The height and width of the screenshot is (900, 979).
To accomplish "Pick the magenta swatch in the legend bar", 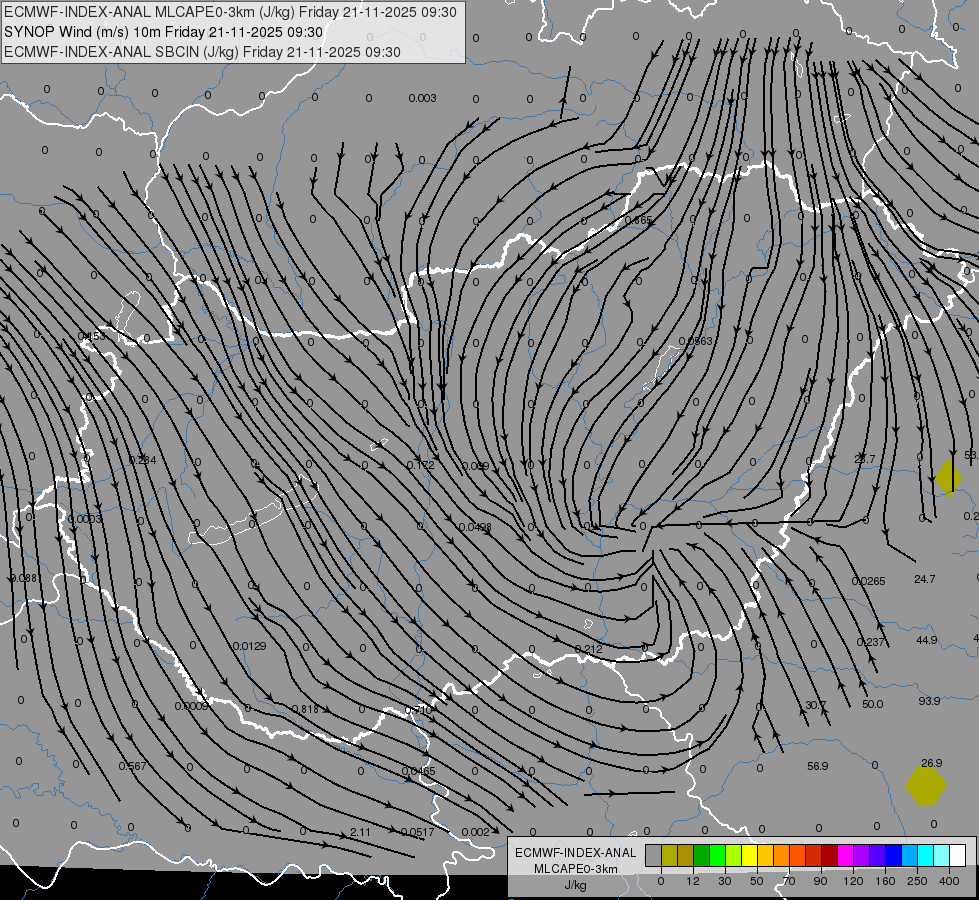I will 845,855.
